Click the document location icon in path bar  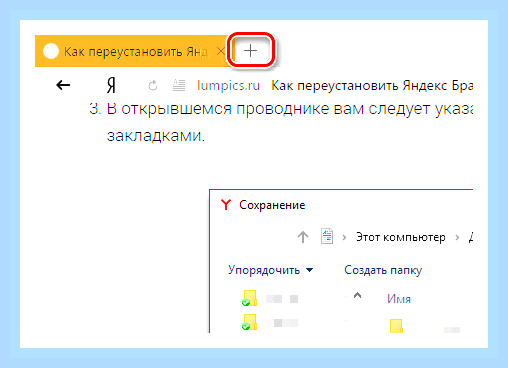click(x=327, y=236)
